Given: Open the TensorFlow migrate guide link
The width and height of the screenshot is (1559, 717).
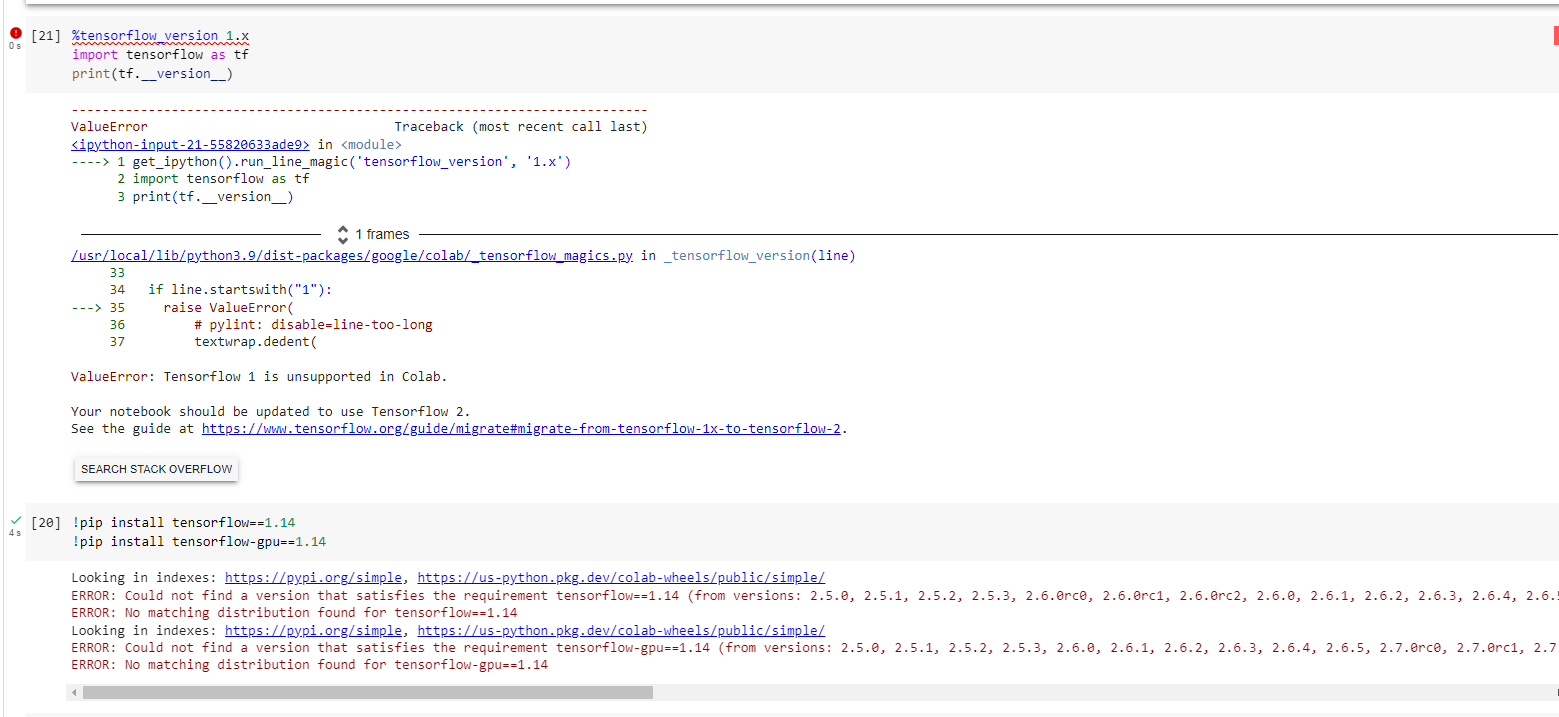Looking at the screenshot, I should [521, 428].
